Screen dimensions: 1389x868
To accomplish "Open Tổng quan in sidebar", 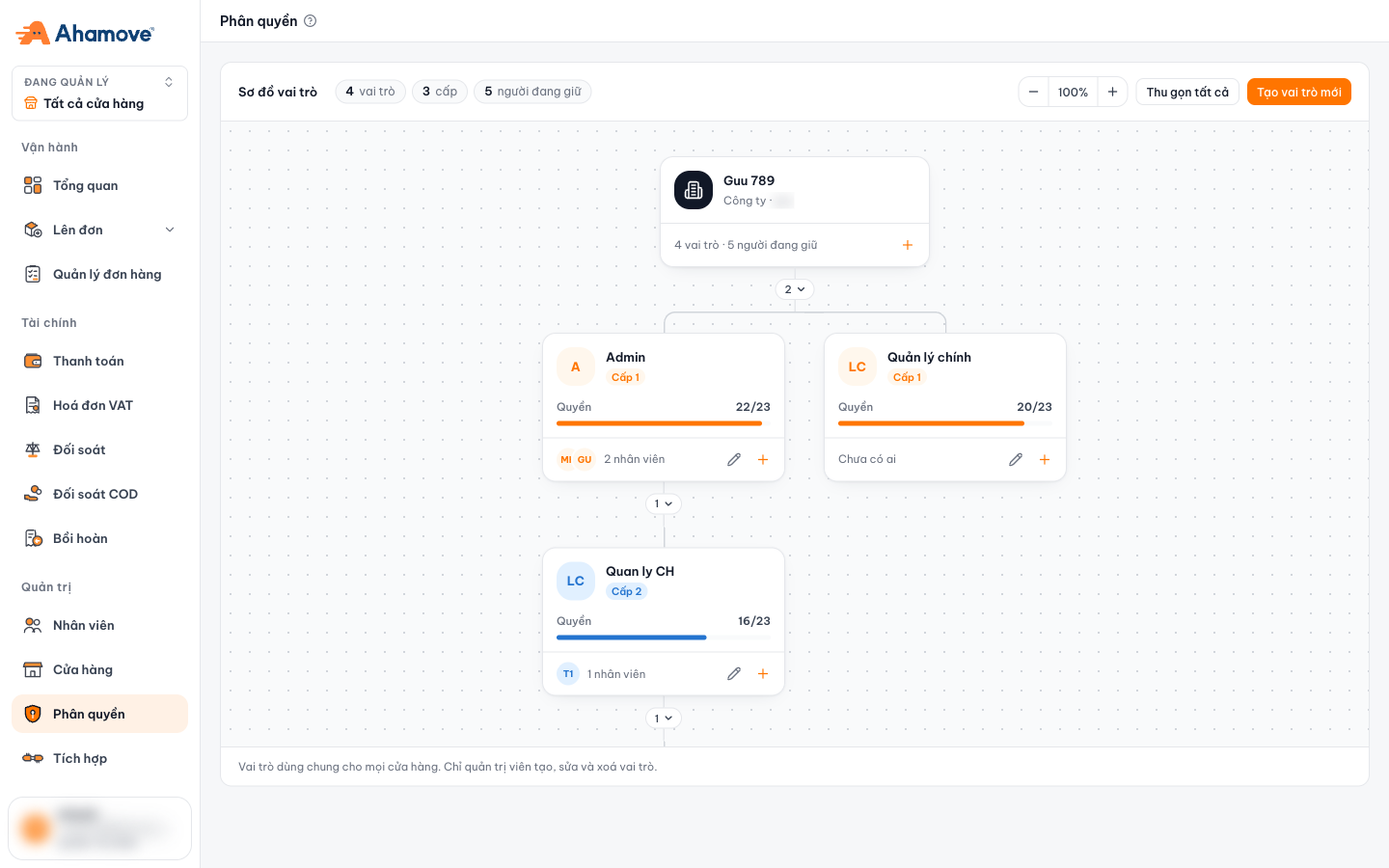I will [x=99, y=185].
